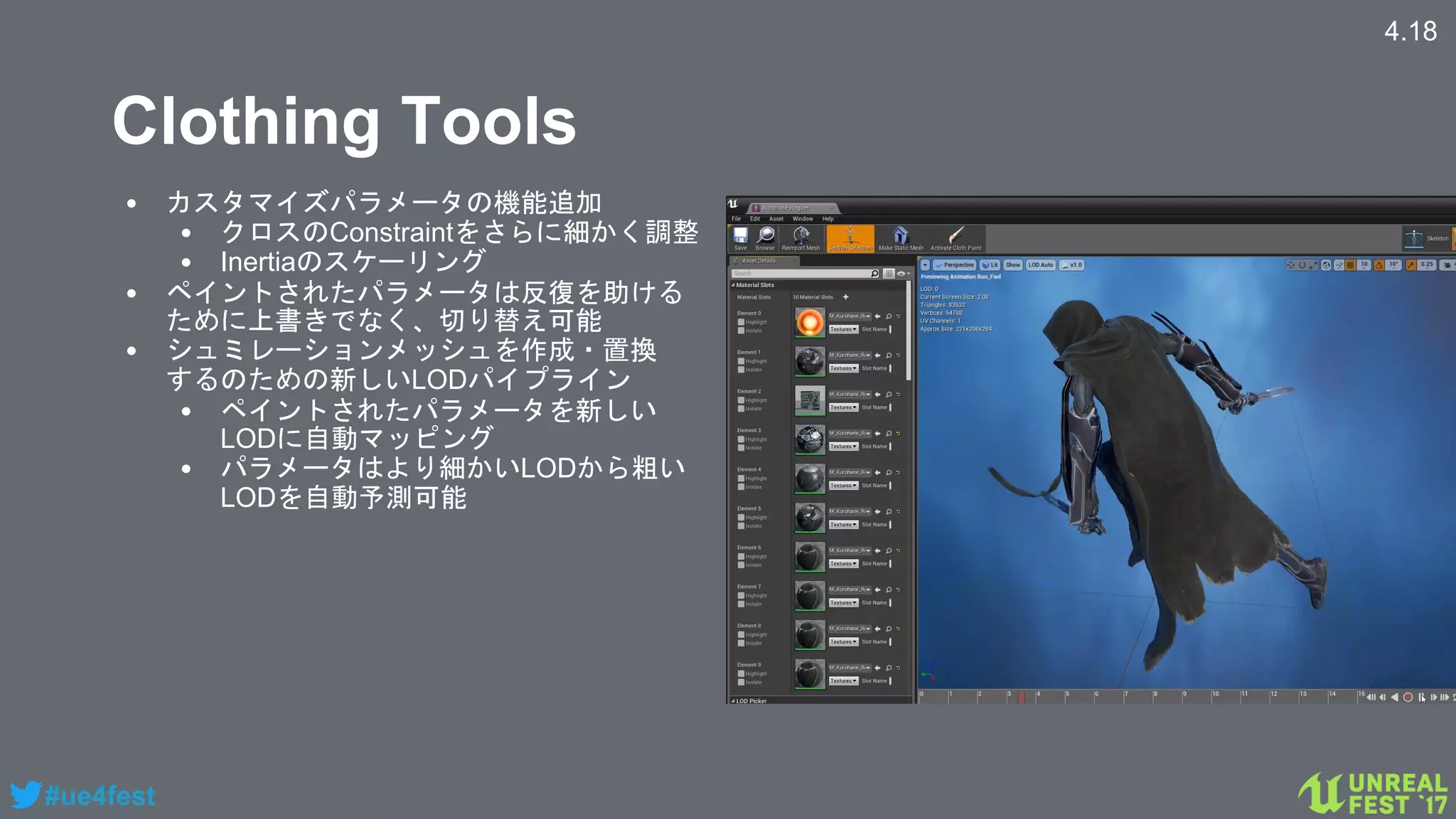Click the Browse magnifier icon
This screenshot has width=1456, height=819.
765,238
